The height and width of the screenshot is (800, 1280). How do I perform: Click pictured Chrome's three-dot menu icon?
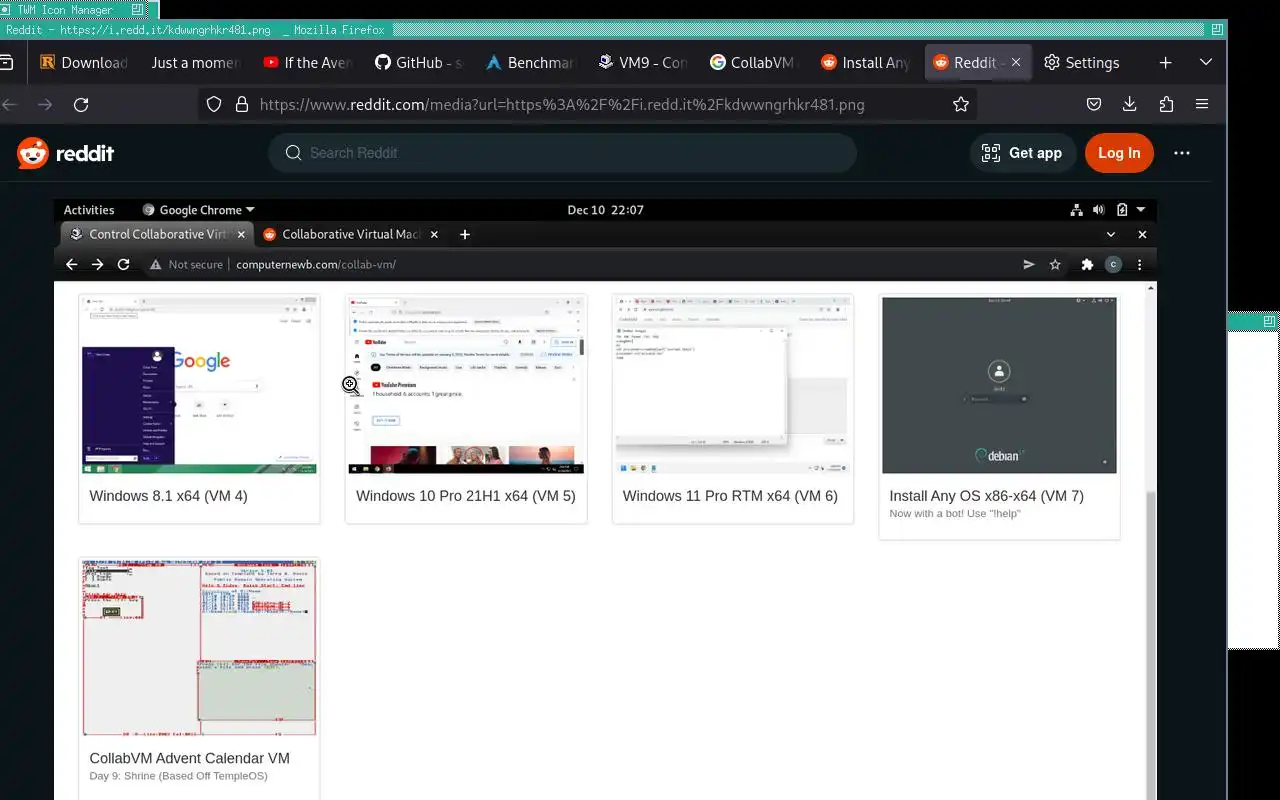point(1139,265)
